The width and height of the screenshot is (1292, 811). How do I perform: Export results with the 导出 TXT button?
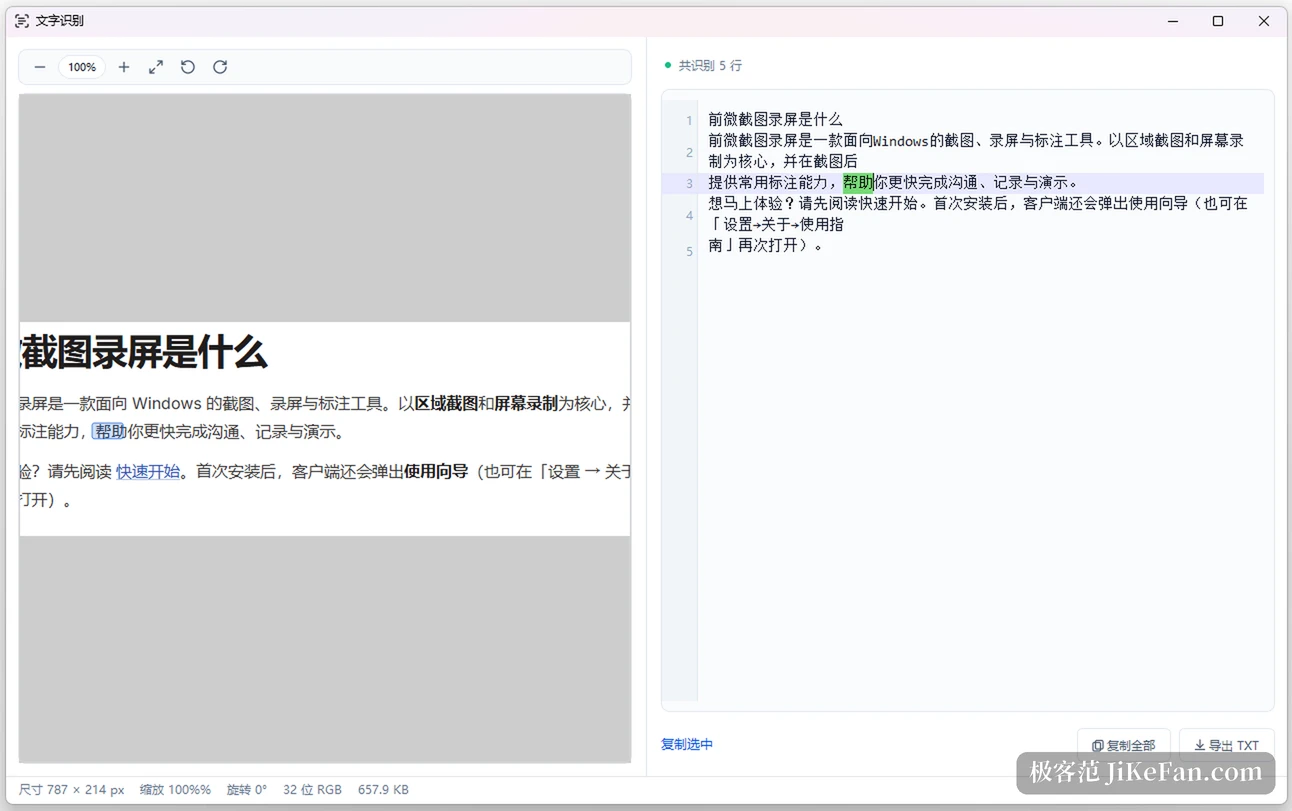(1226, 745)
